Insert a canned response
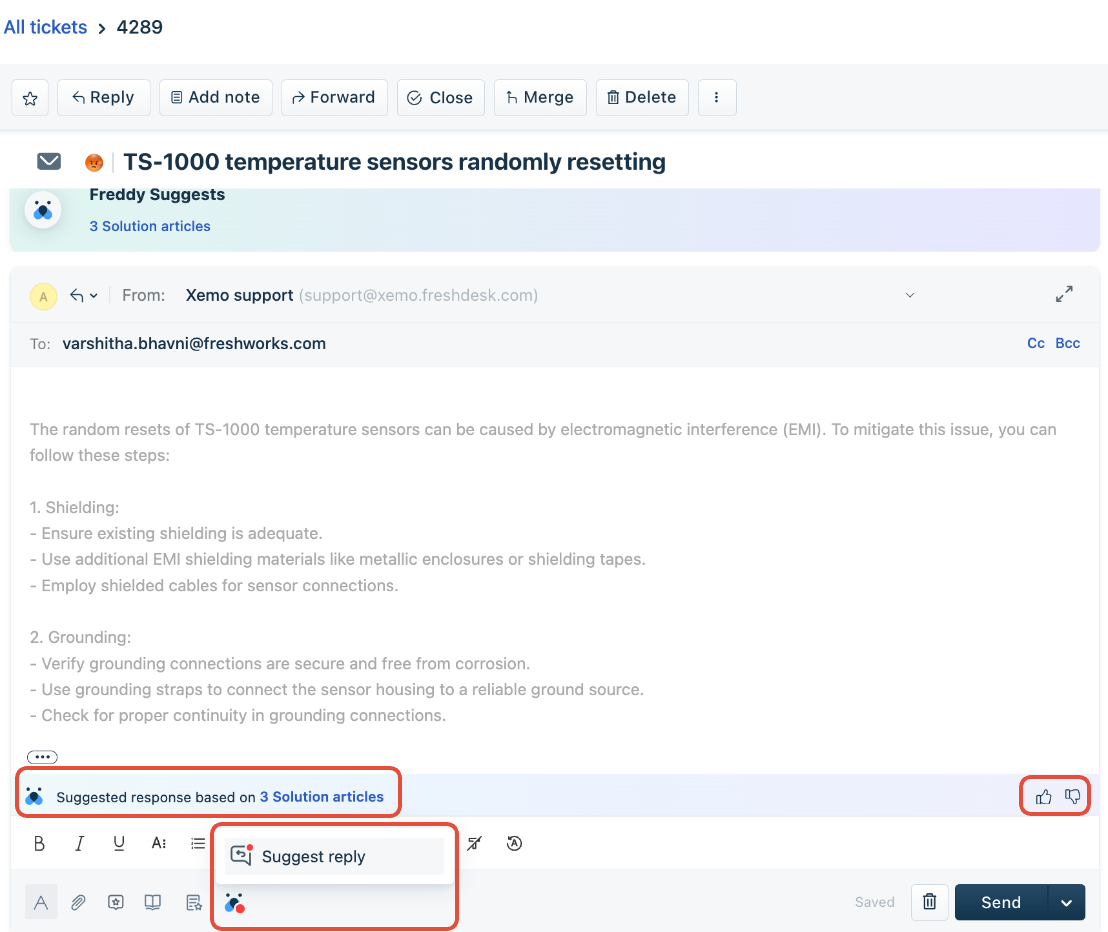 116,902
